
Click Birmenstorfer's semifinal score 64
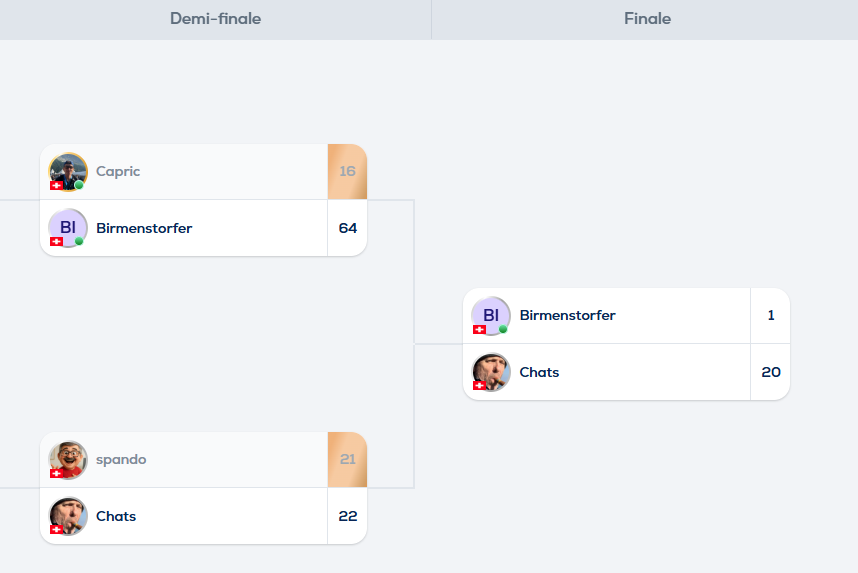click(x=347, y=228)
